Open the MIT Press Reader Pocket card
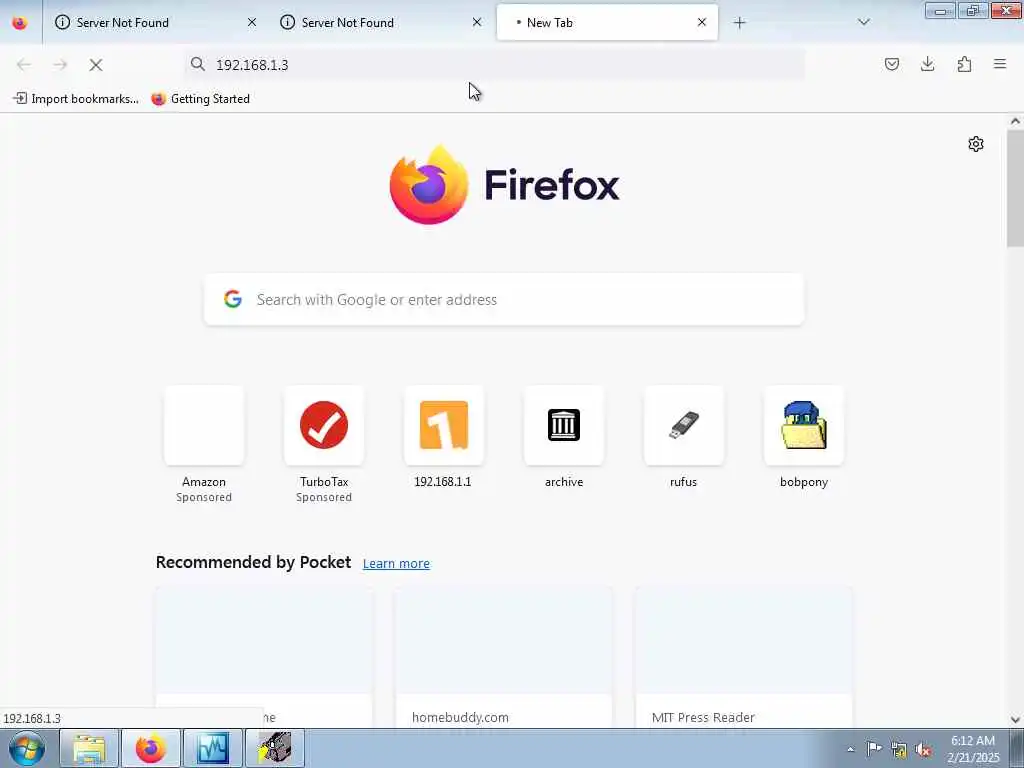 click(x=744, y=657)
